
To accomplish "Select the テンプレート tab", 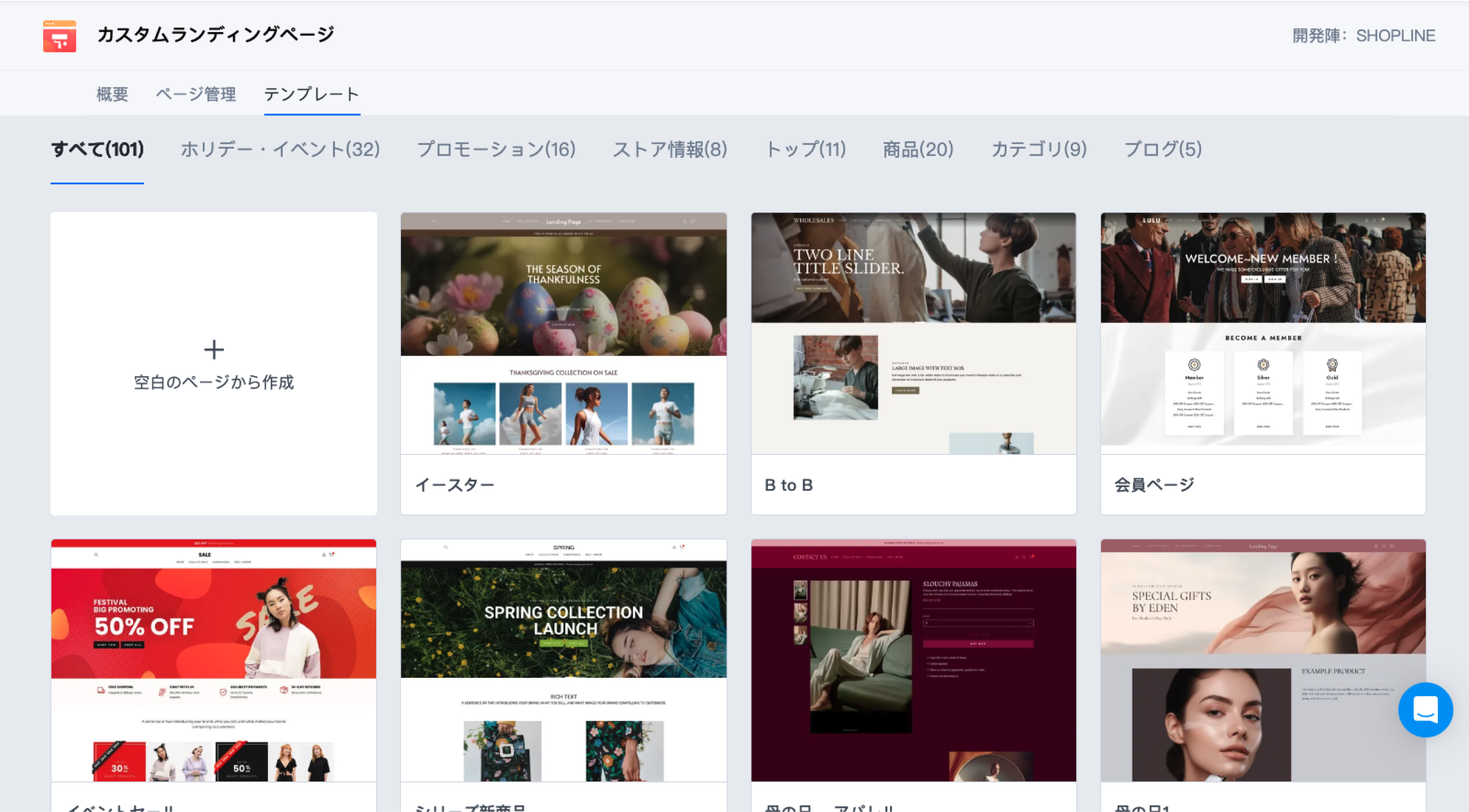I will 312,94.
